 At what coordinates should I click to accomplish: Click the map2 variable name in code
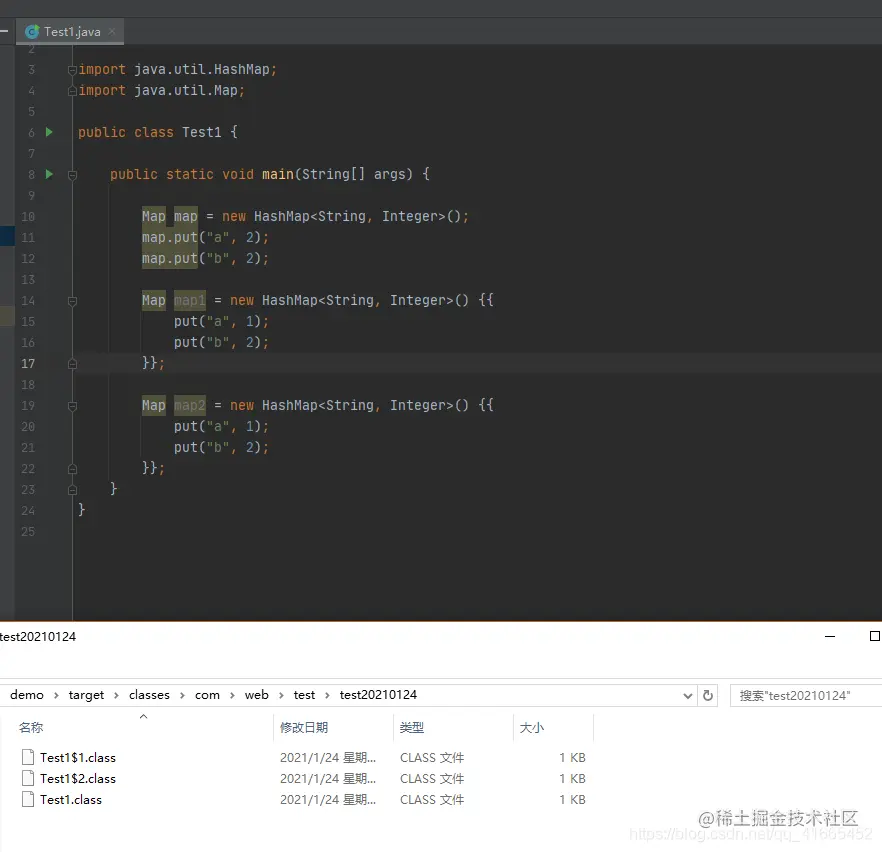(x=190, y=405)
